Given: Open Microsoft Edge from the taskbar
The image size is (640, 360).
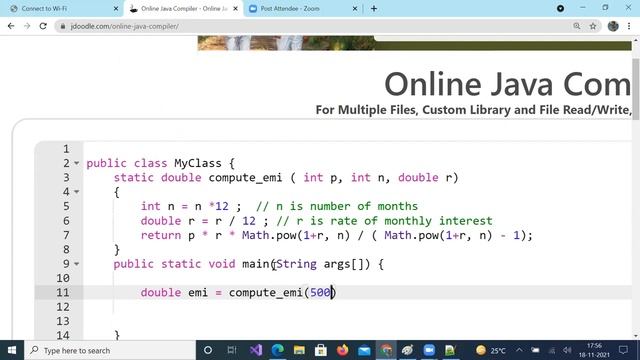Looking at the screenshot, I should [278, 350].
